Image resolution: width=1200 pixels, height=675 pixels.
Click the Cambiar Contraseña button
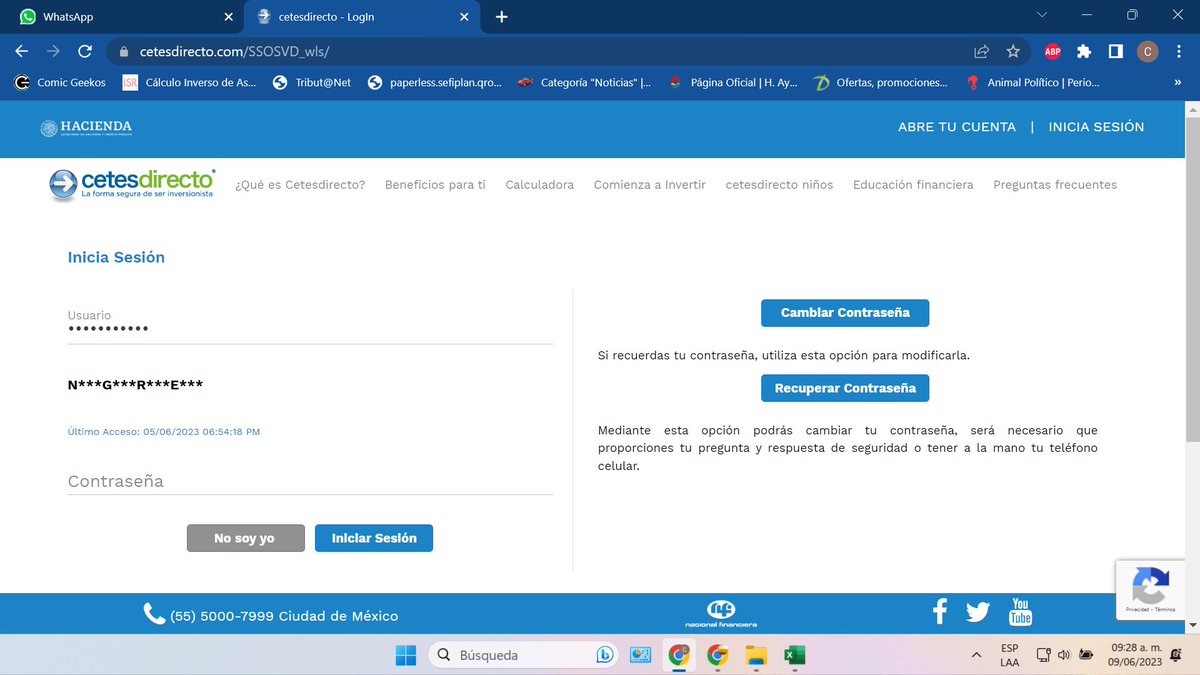click(x=845, y=313)
